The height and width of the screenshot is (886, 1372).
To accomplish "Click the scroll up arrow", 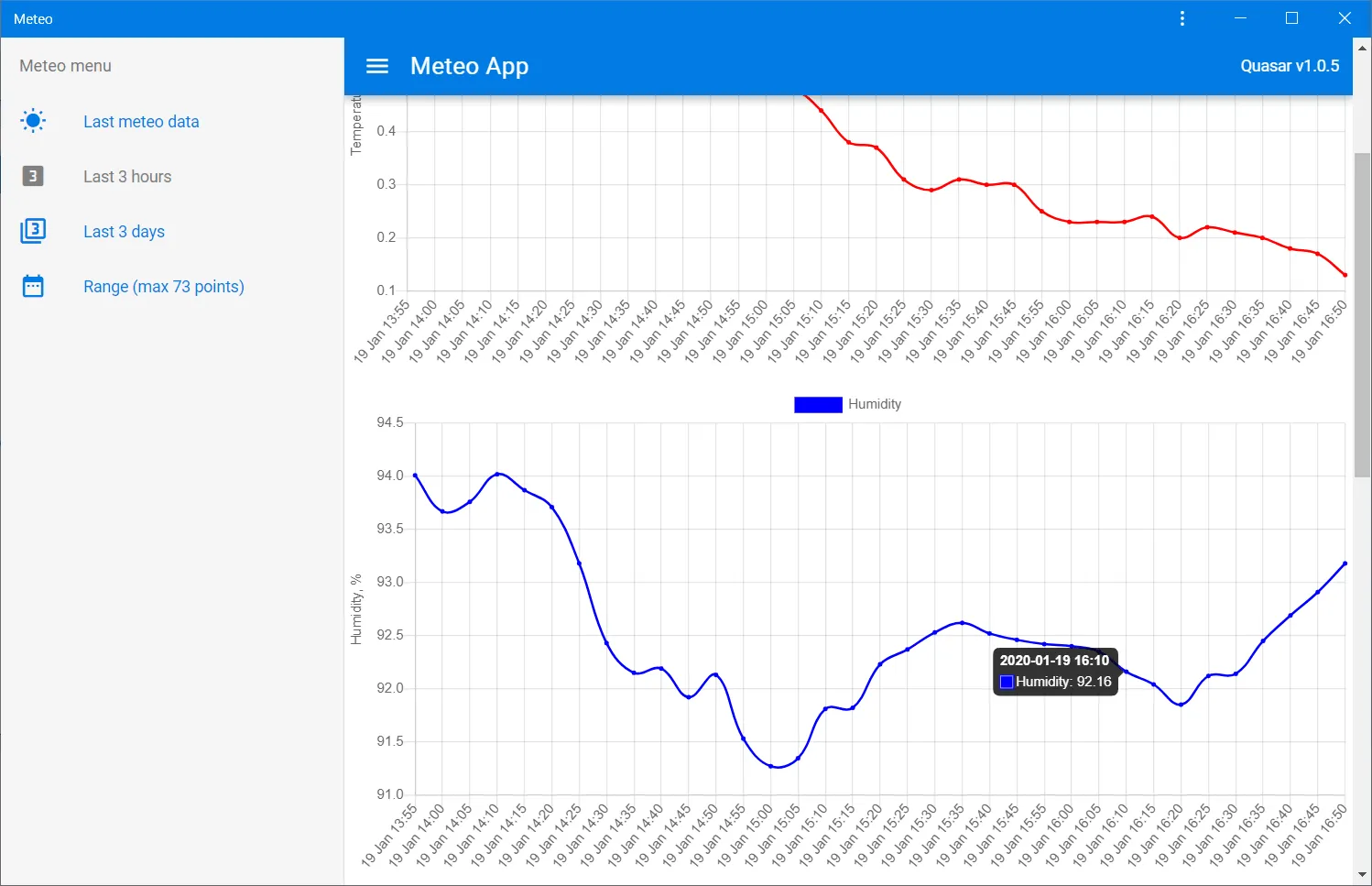I will click(x=1362, y=48).
